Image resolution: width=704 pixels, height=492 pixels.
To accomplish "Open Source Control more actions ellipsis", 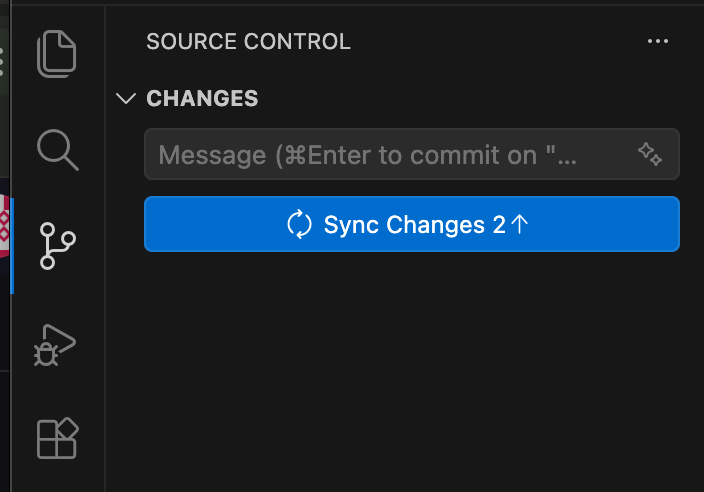I will (x=658, y=41).
